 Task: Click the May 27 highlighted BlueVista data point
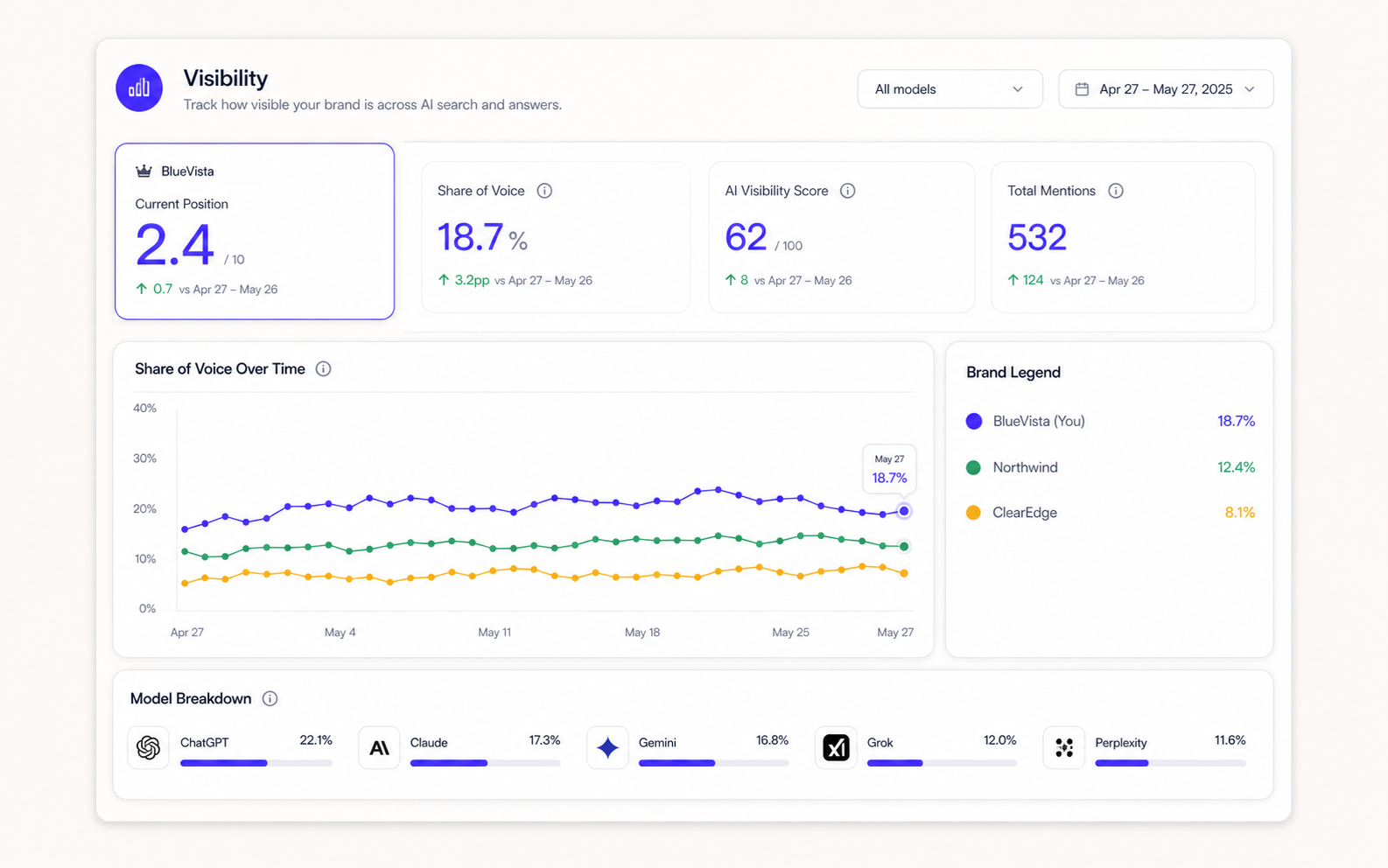click(x=904, y=511)
